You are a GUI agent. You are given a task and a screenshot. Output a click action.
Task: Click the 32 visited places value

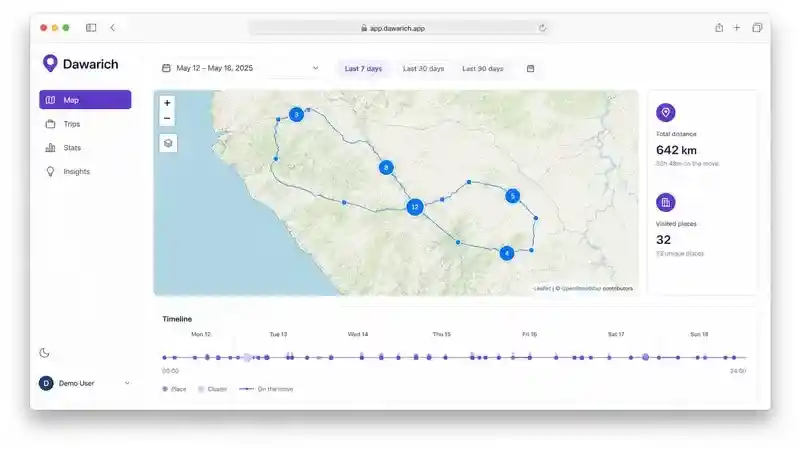point(663,240)
